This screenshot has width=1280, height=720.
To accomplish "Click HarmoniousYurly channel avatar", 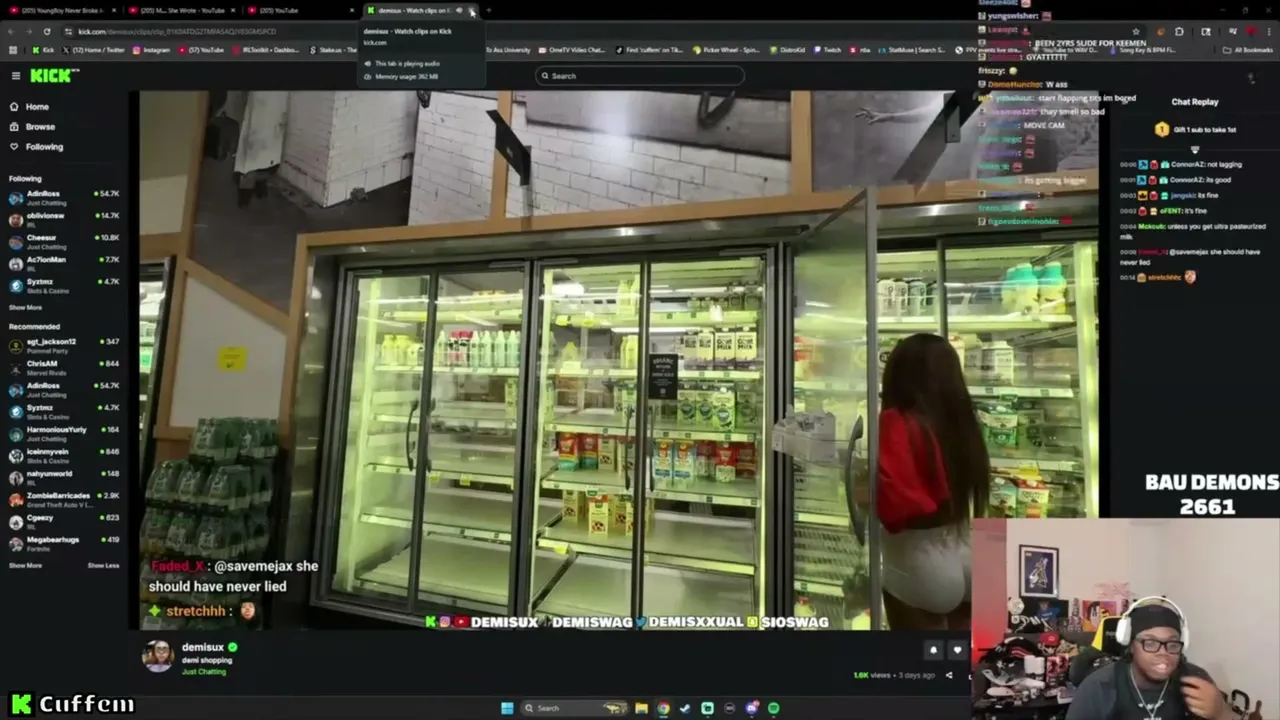I will tap(16, 433).
